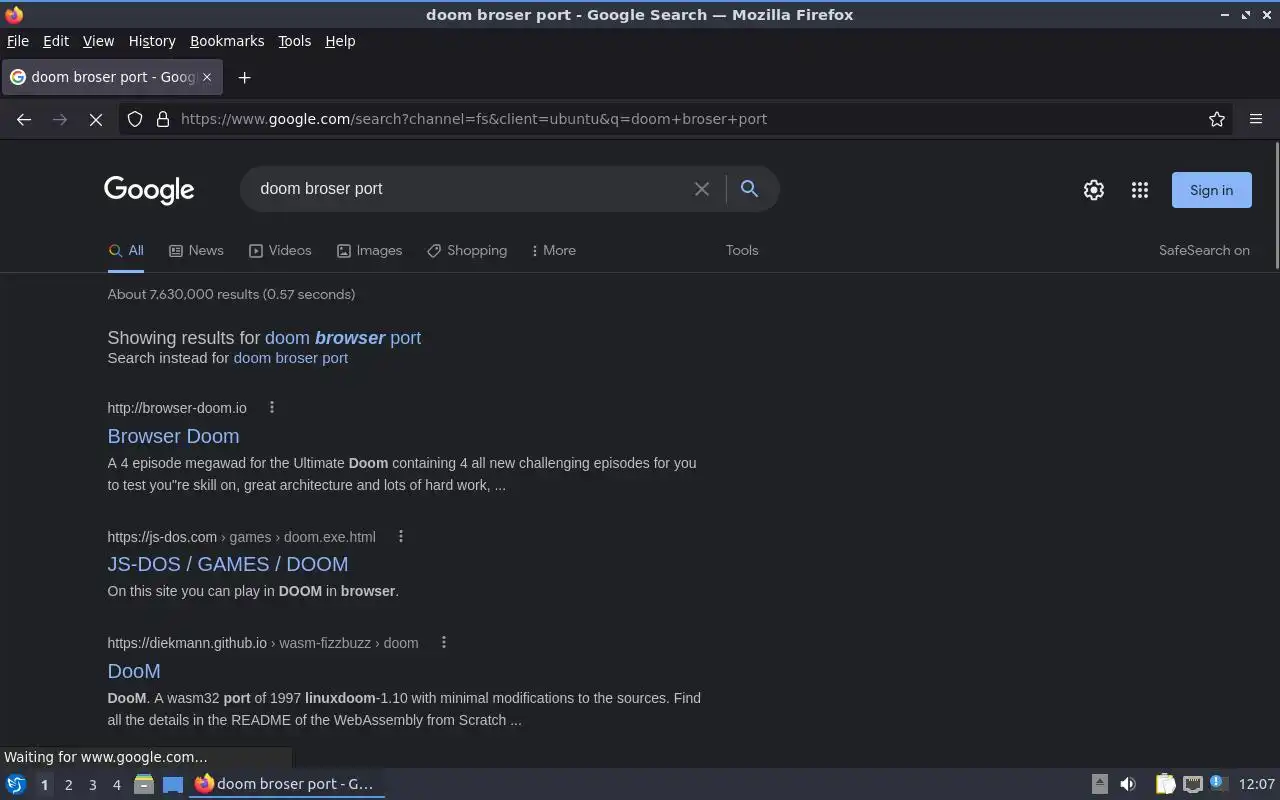Screen dimensions: 1280x800
Task: Switch to Shopping results tab
Action: [x=467, y=250]
